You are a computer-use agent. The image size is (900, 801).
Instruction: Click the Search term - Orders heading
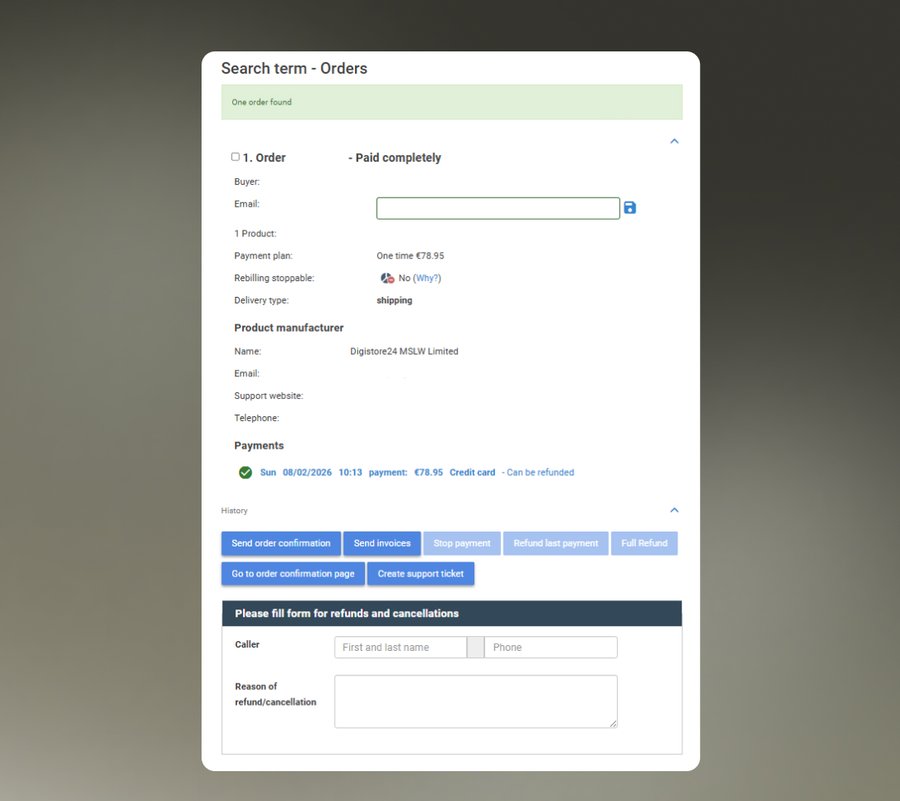pyautogui.click(x=294, y=68)
